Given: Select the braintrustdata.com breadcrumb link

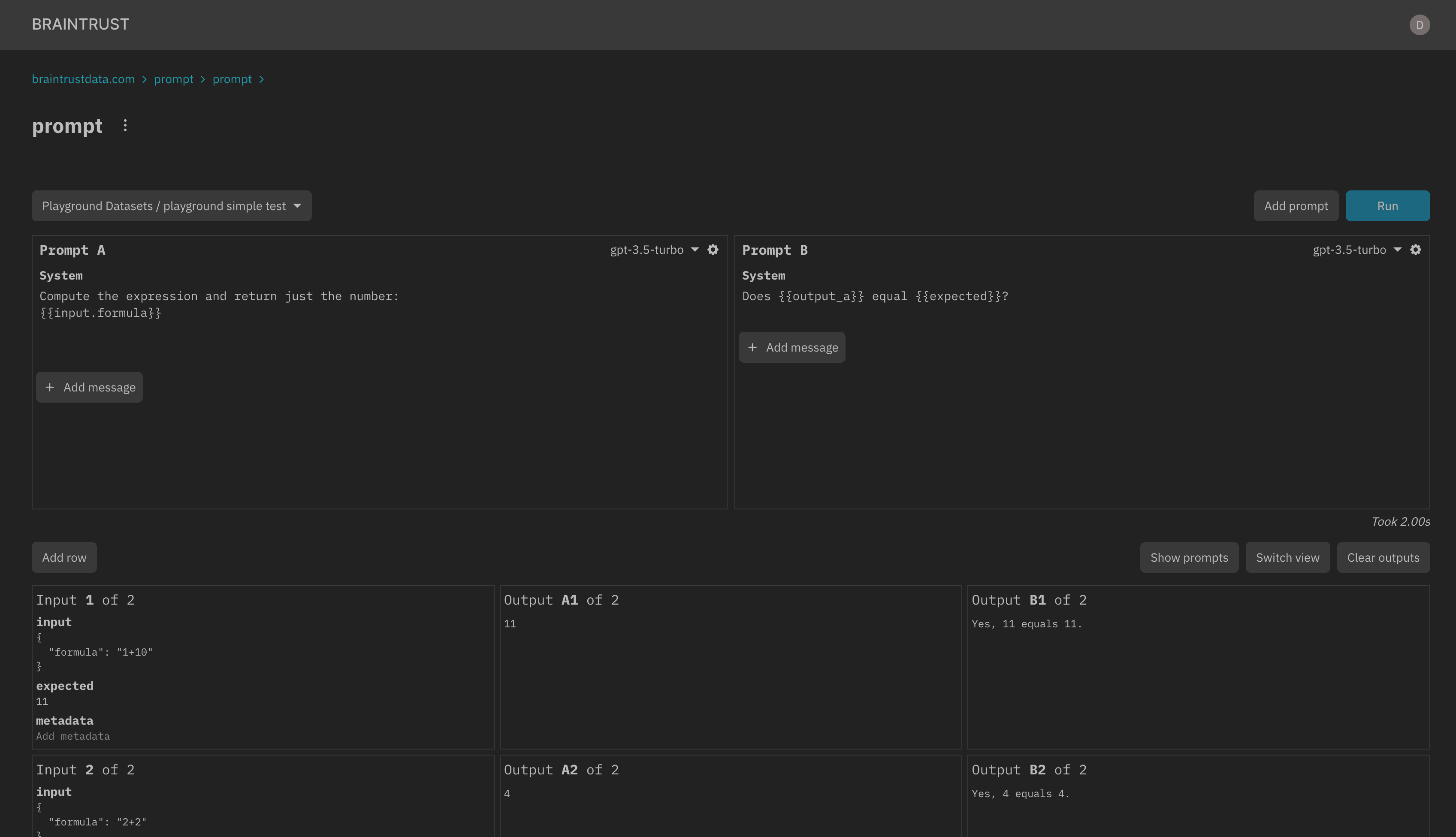Looking at the screenshot, I should (83, 79).
